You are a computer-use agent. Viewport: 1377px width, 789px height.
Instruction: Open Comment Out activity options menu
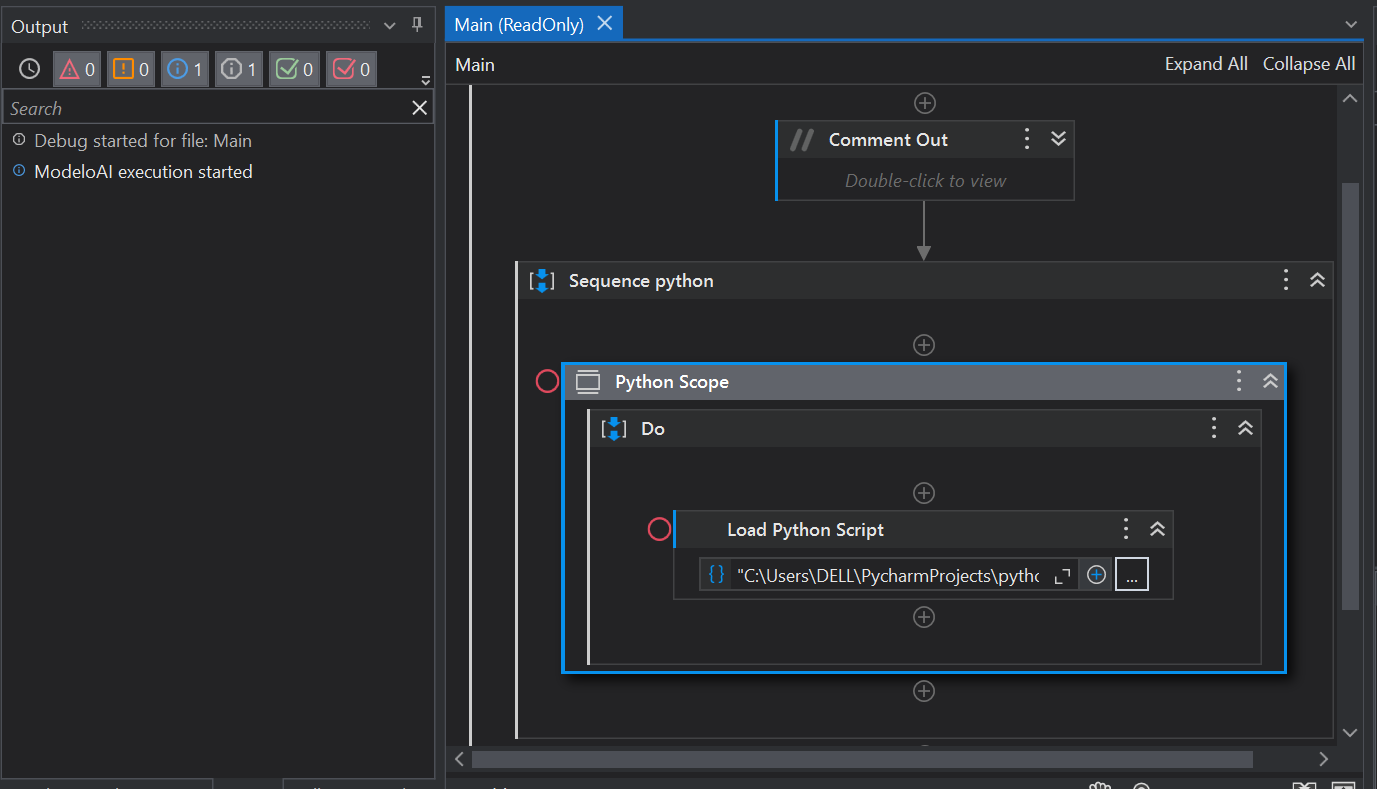pos(1026,140)
